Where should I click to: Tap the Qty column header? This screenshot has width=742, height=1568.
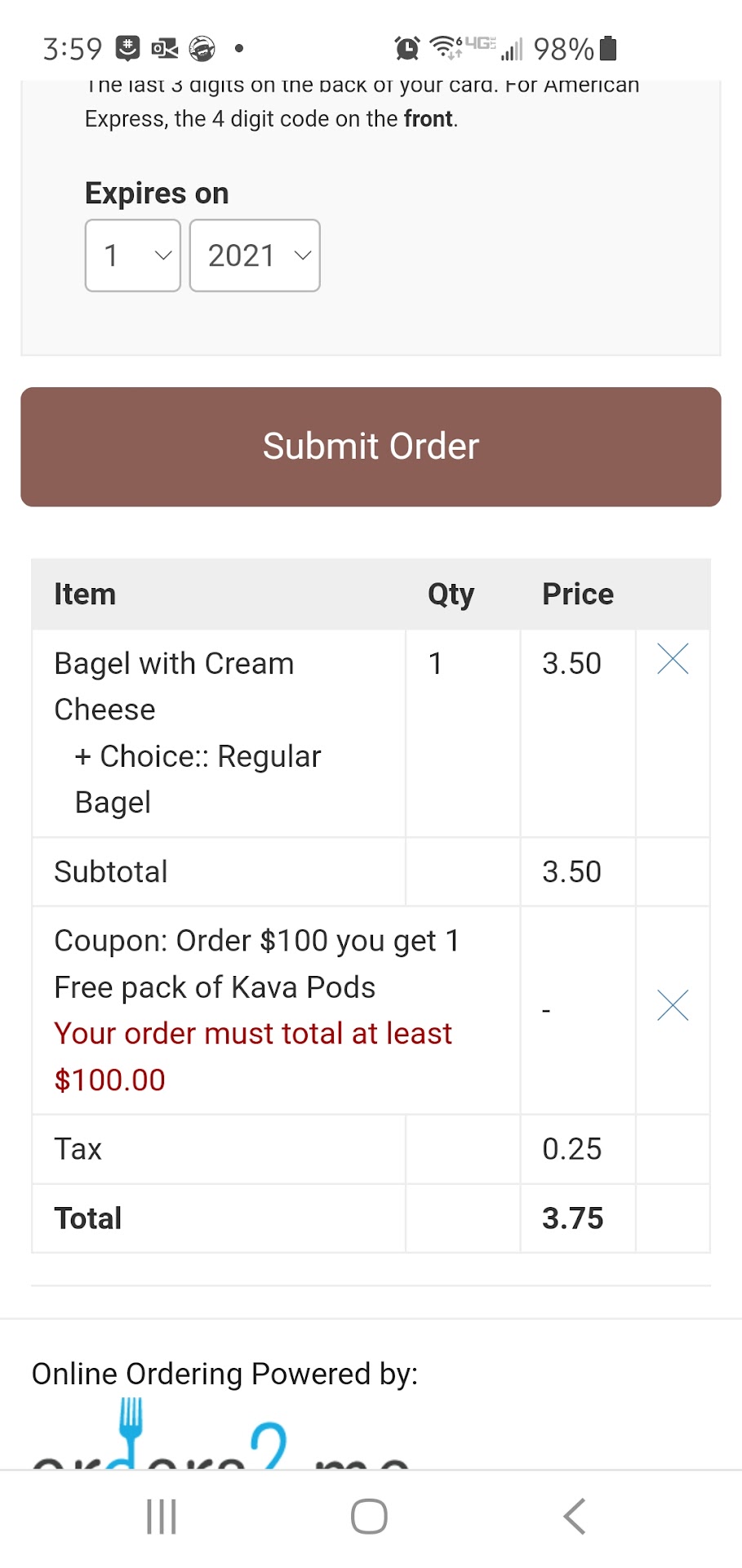click(451, 595)
